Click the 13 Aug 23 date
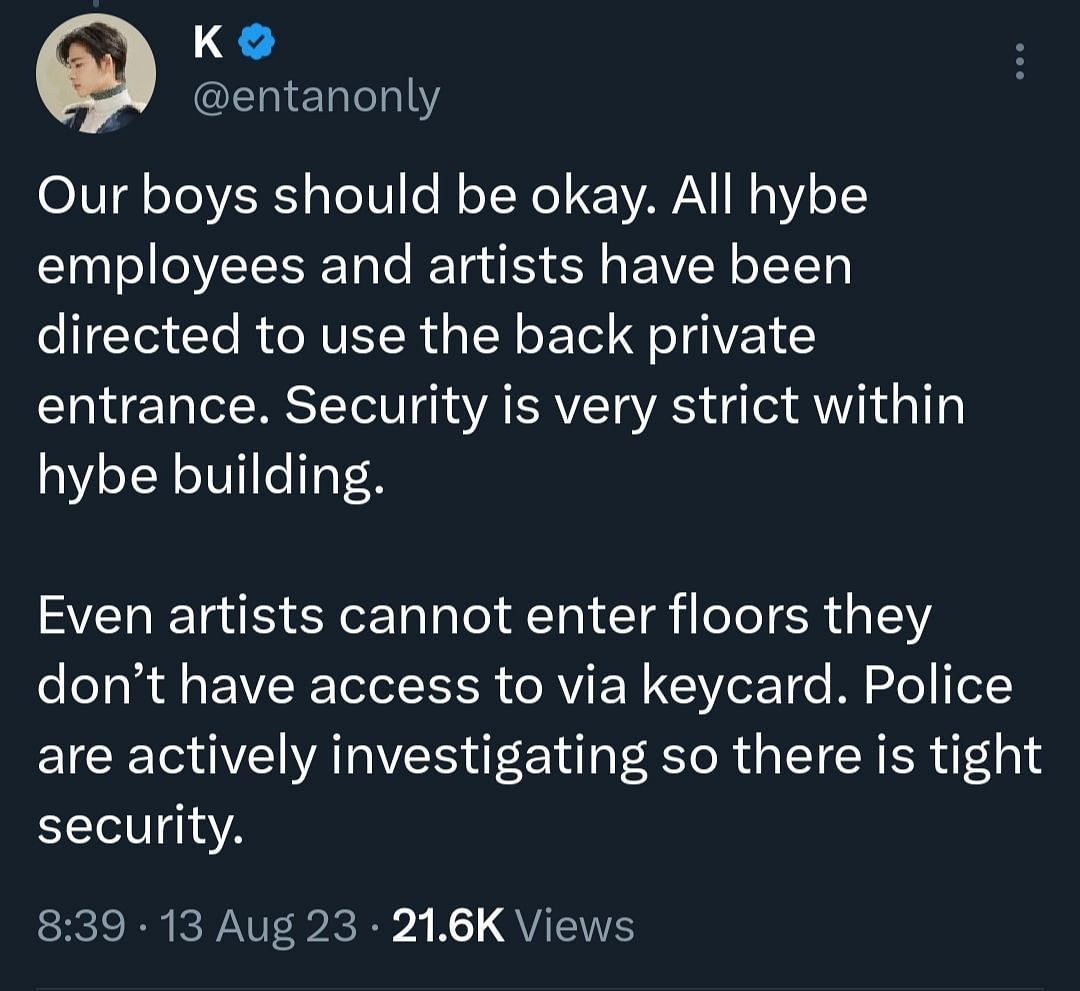Viewport: 1080px width, 991px height. [258, 925]
